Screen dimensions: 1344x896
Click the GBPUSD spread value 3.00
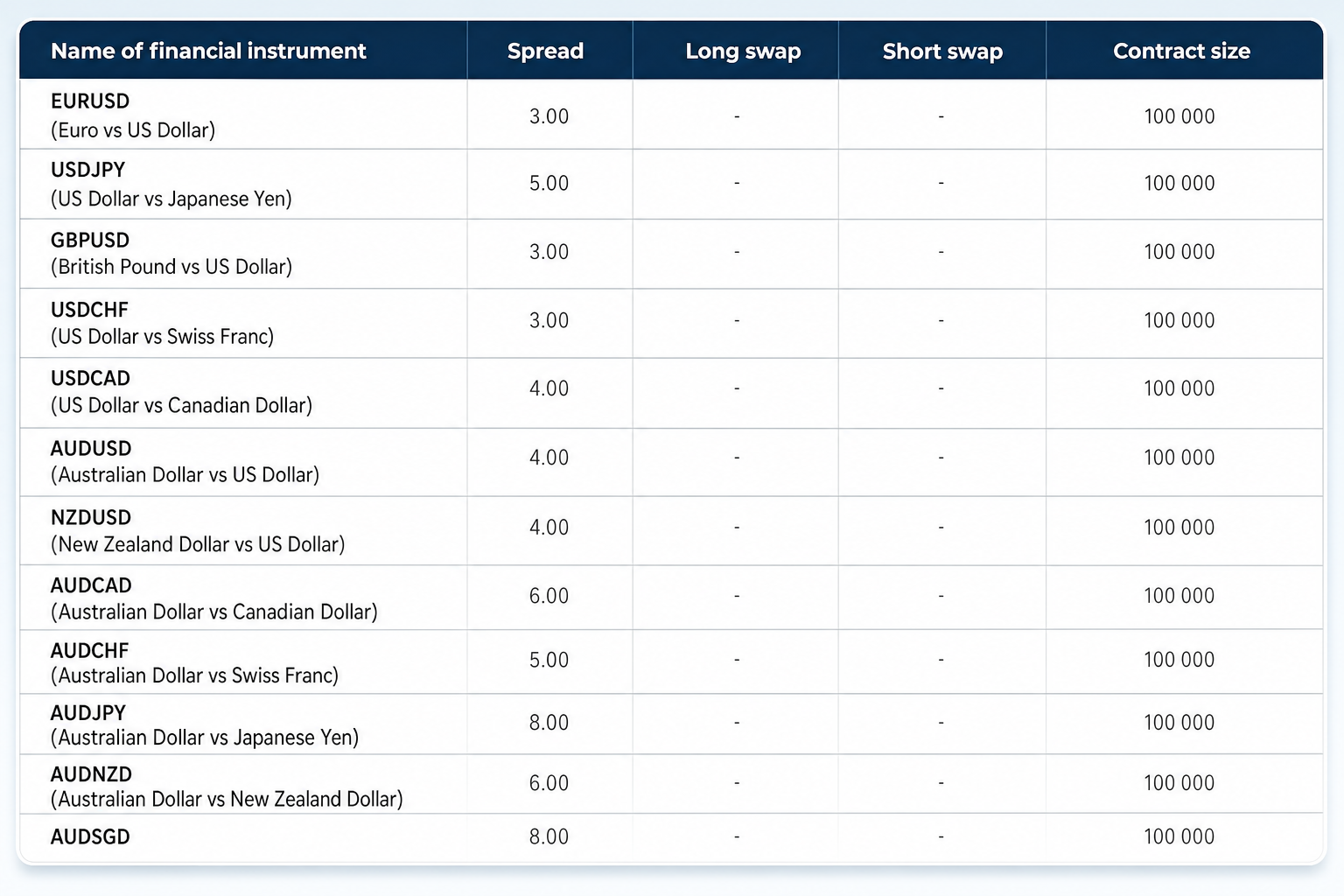tap(549, 252)
